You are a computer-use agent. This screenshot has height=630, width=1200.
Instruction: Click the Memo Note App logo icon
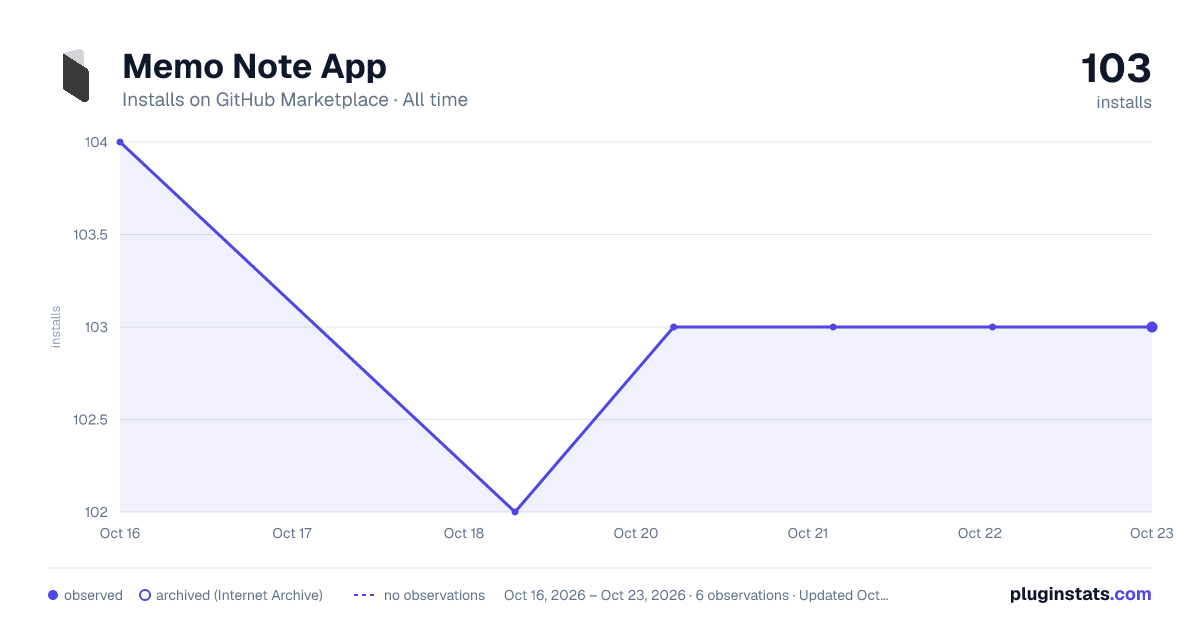tap(75, 75)
